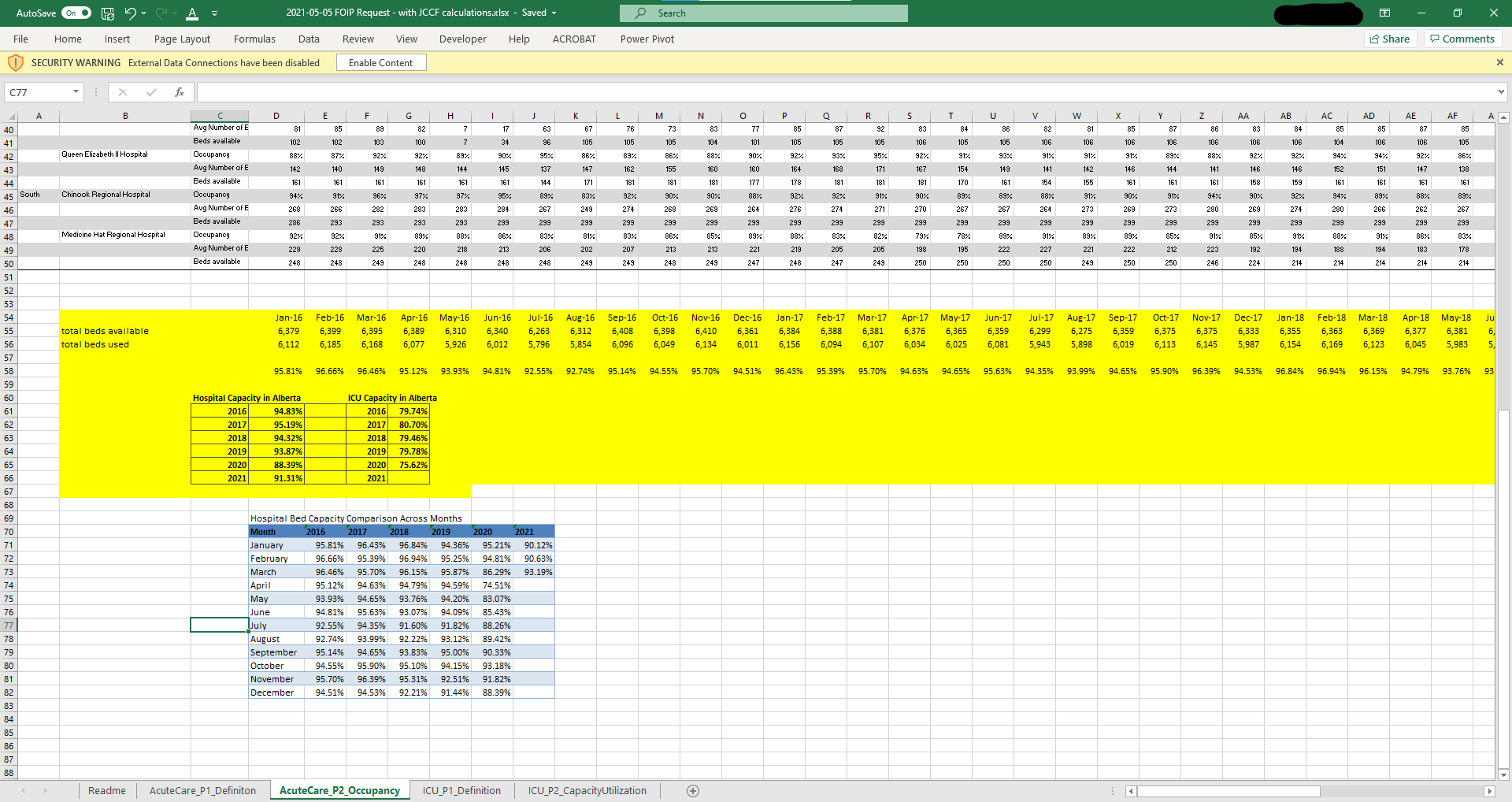Expand the formula bar
The width and height of the screenshot is (1512, 802).
pos(1501,92)
